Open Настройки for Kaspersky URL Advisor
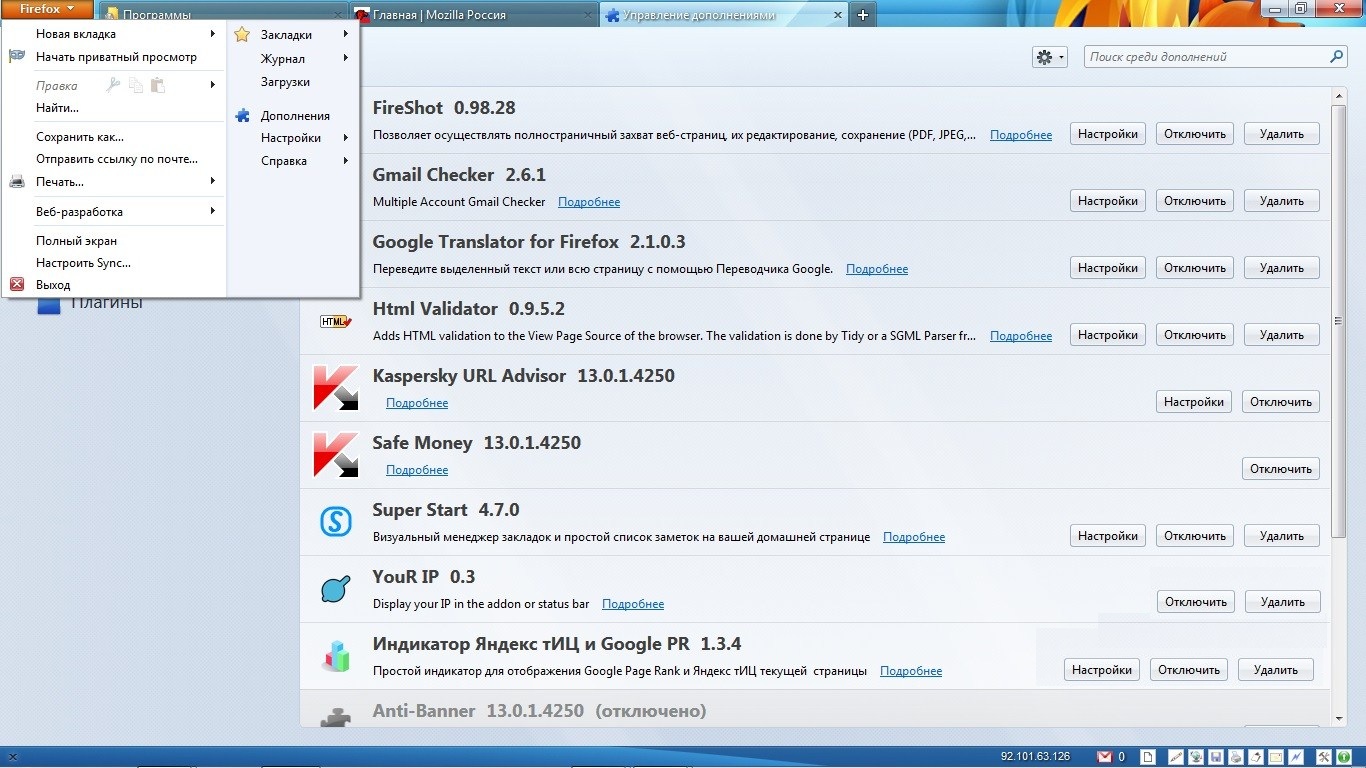This screenshot has width=1366, height=768. tap(1194, 402)
